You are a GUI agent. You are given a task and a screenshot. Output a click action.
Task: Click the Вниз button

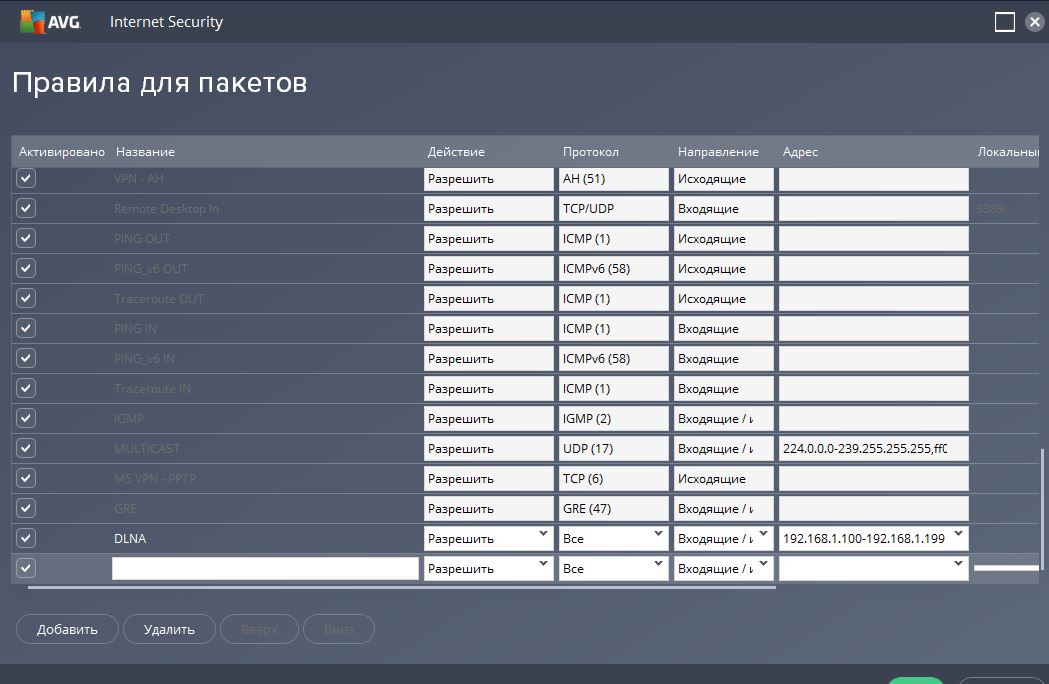pyautogui.click(x=339, y=629)
